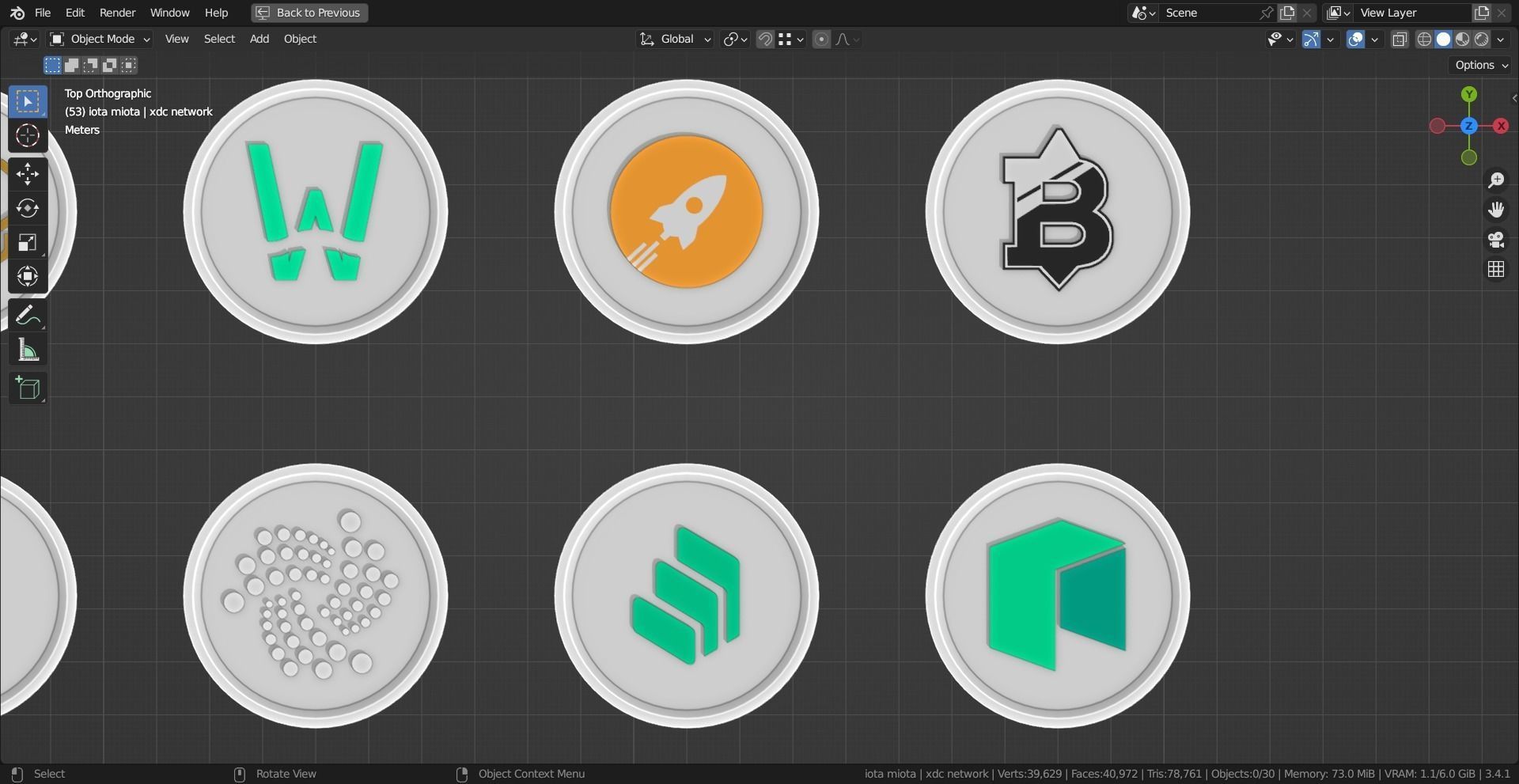Set selection mode to subtract
This screenshot has height=784, width=1519.
coord(90,65)
